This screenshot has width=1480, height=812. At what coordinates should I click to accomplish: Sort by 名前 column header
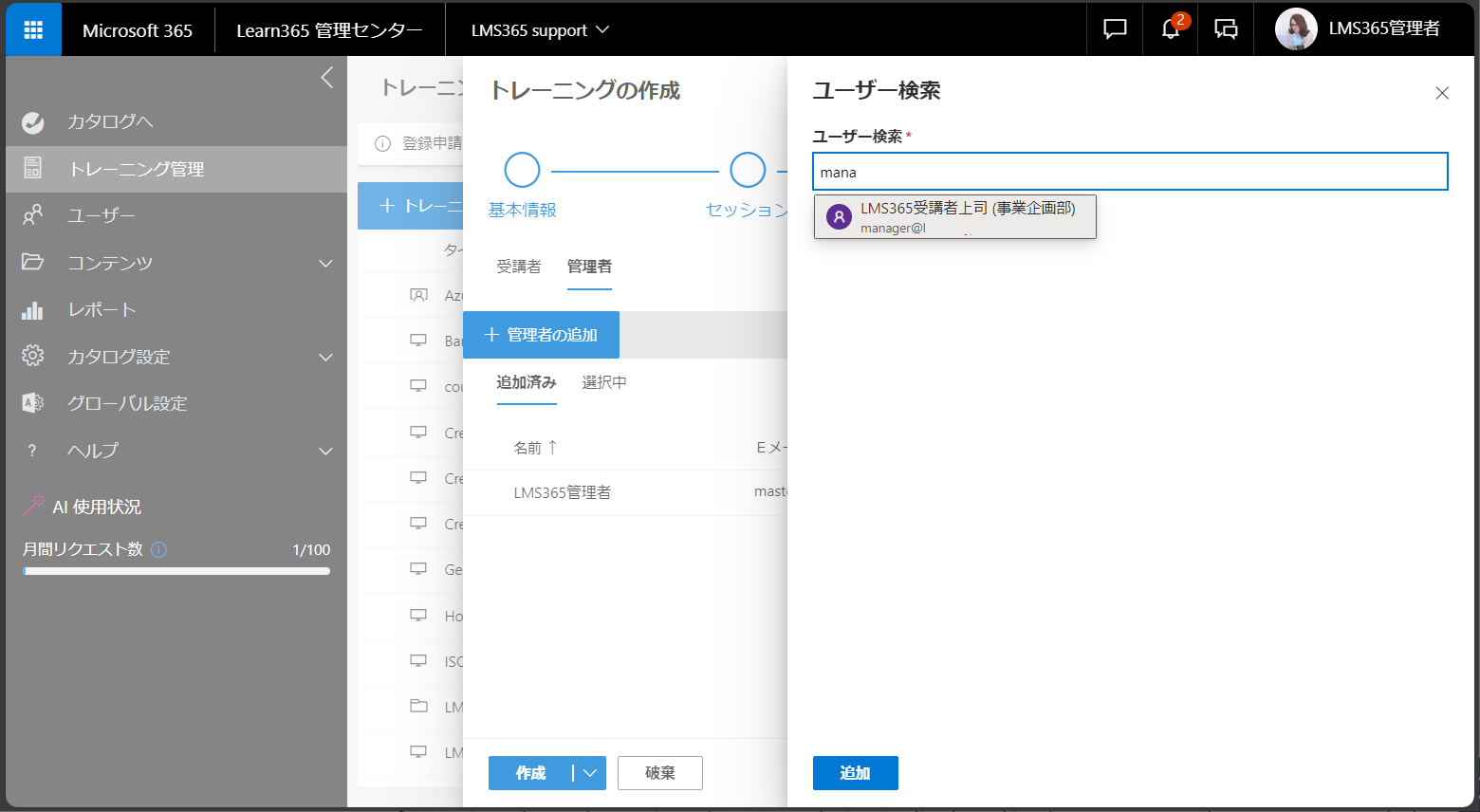535,448
